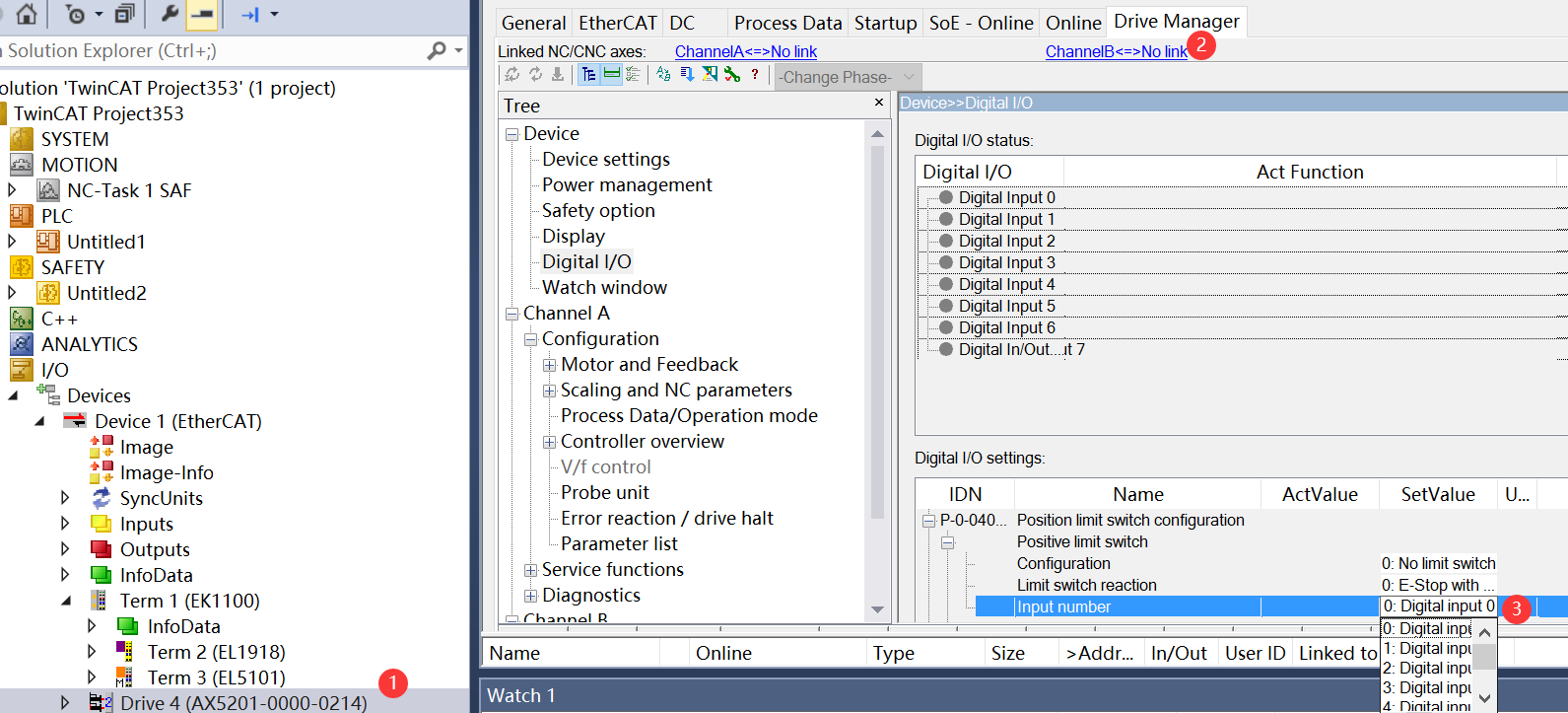
Task: Click the ChannelA<=>No link hyperlink
Action: (x=746, y=51)
